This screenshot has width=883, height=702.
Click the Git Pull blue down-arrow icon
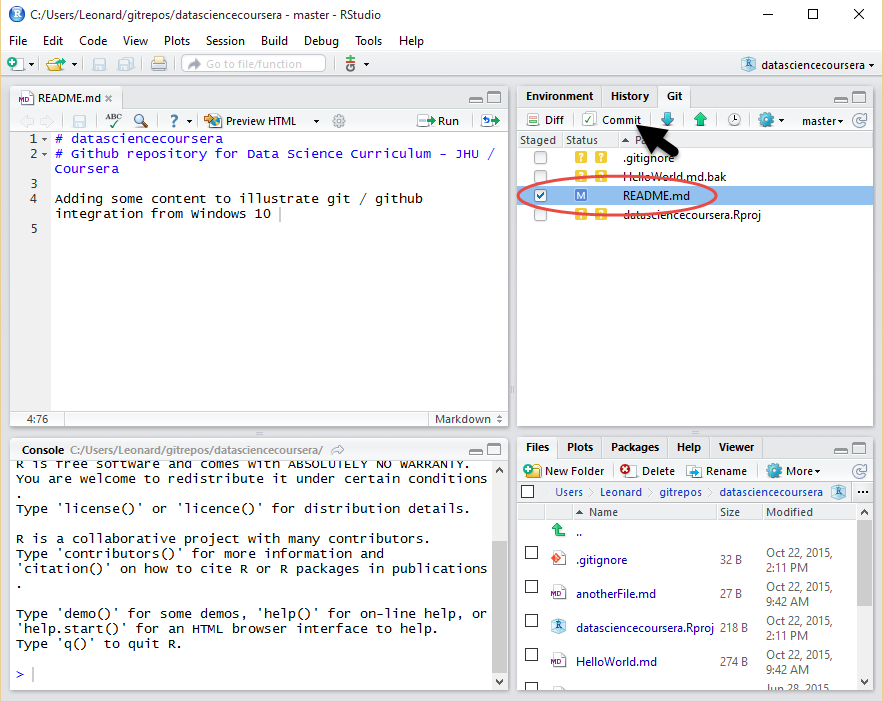[x=667, y=120]
